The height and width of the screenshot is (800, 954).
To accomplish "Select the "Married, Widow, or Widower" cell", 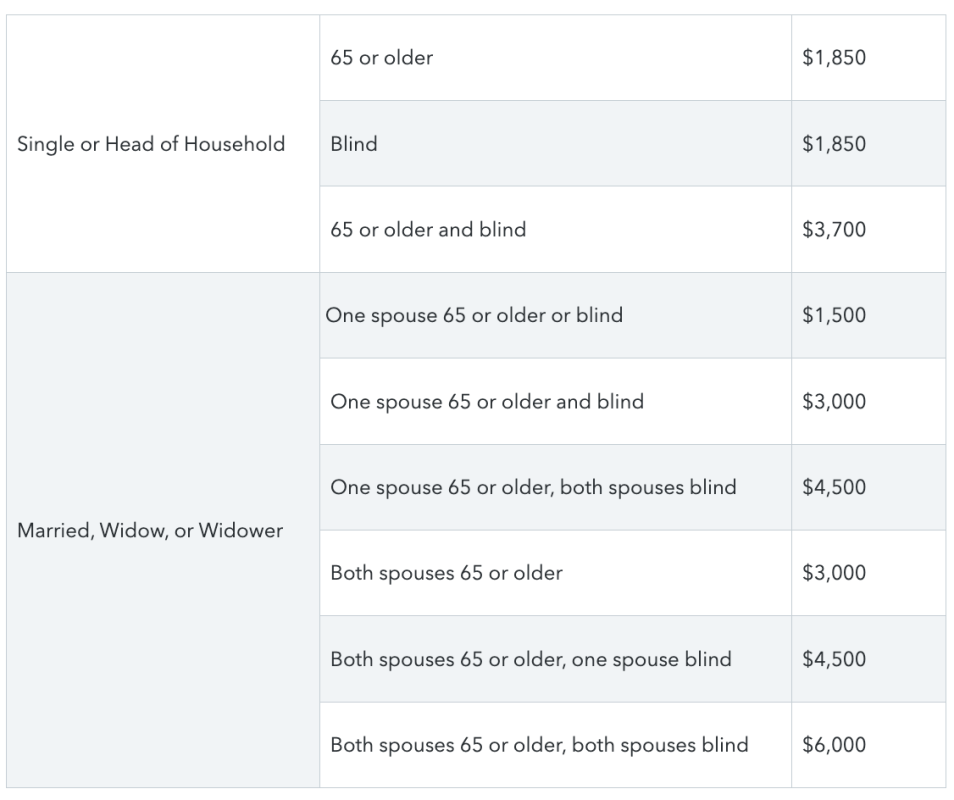I will (163, 530).
